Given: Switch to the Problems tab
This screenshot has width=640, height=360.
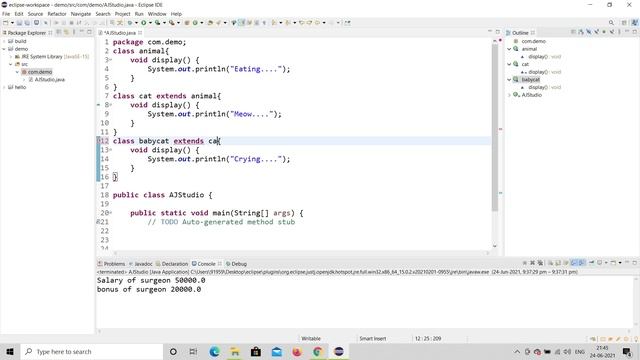Looking at the screenshot, I should coord(111,264).
